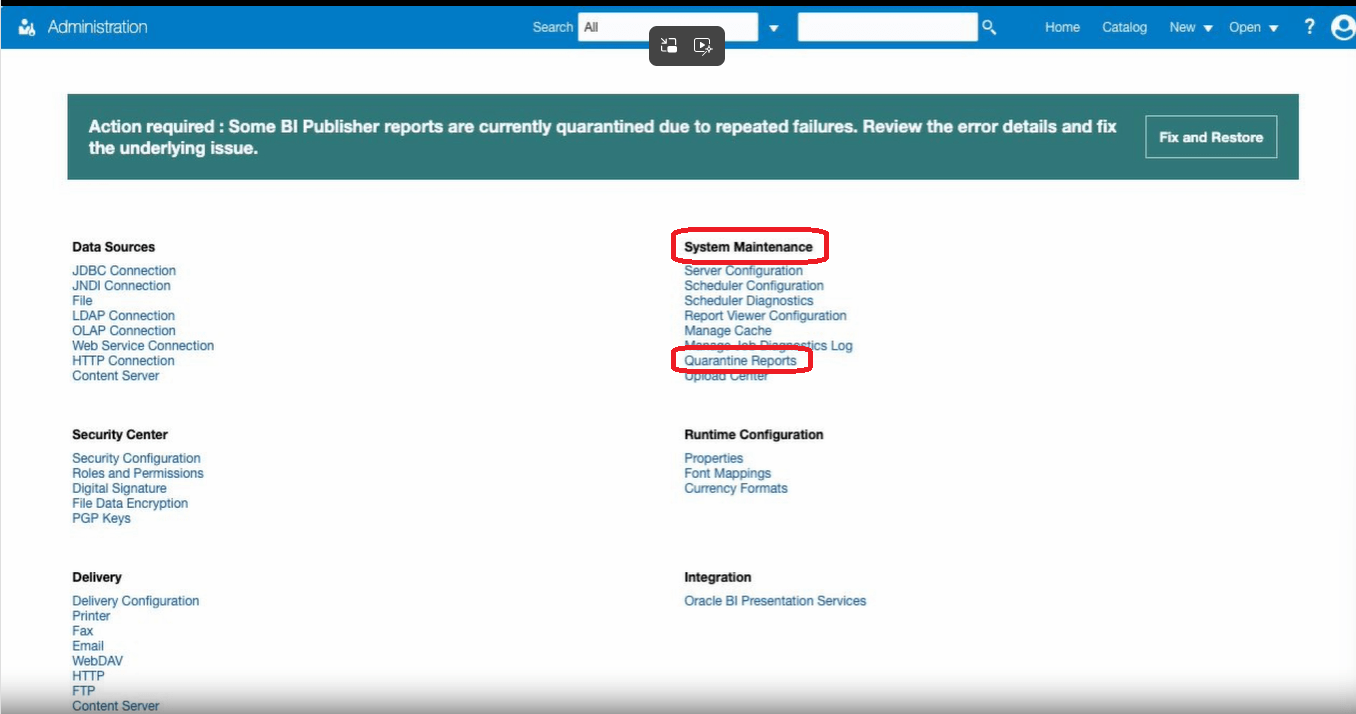Open the Currency Formats link
Image resolution: width=1356 pixels, height=714 pixels.
pyautogui.click(x=736, y=488)
